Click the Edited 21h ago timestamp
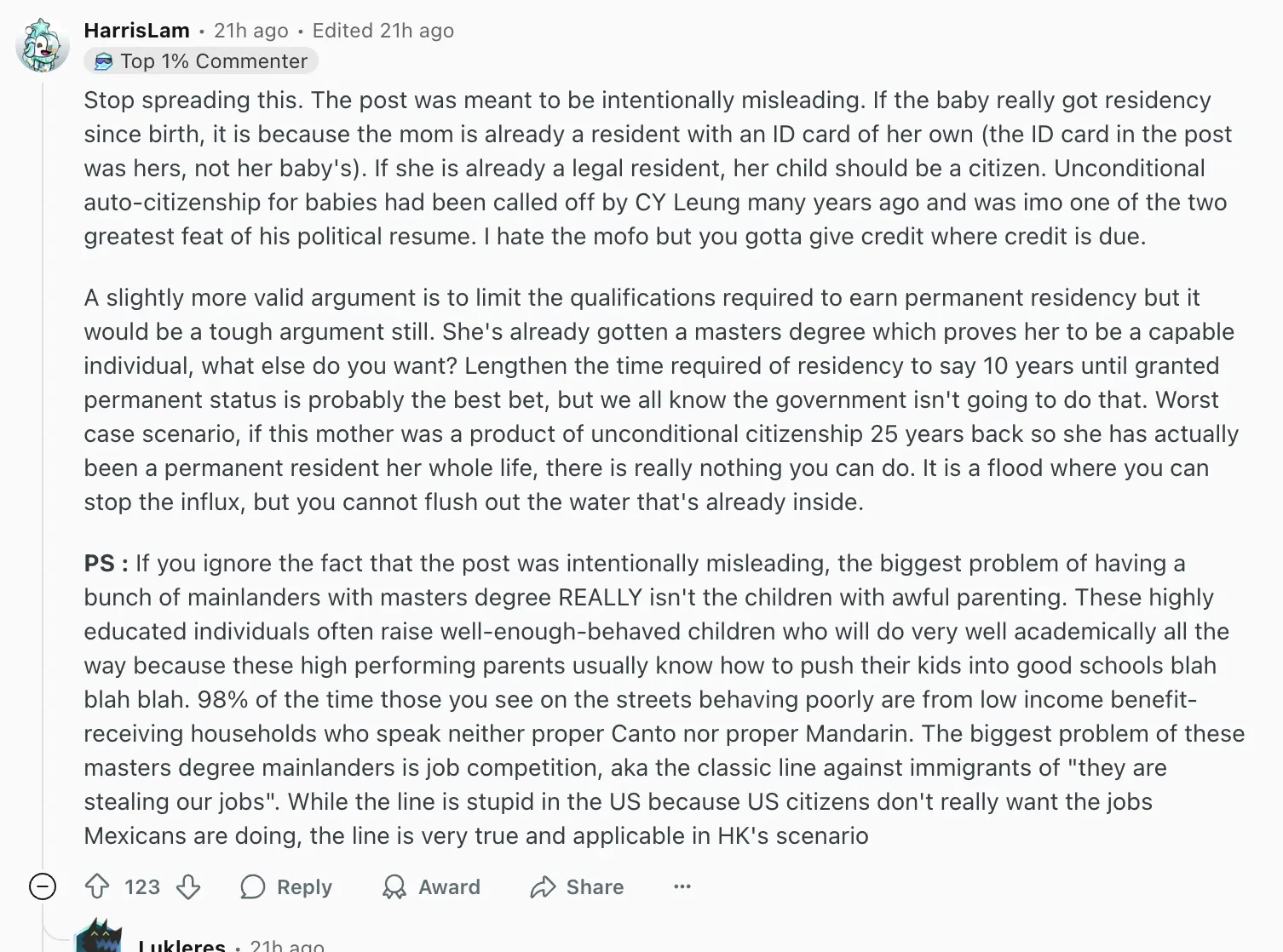1283x952 pixels. coord(383,31)
